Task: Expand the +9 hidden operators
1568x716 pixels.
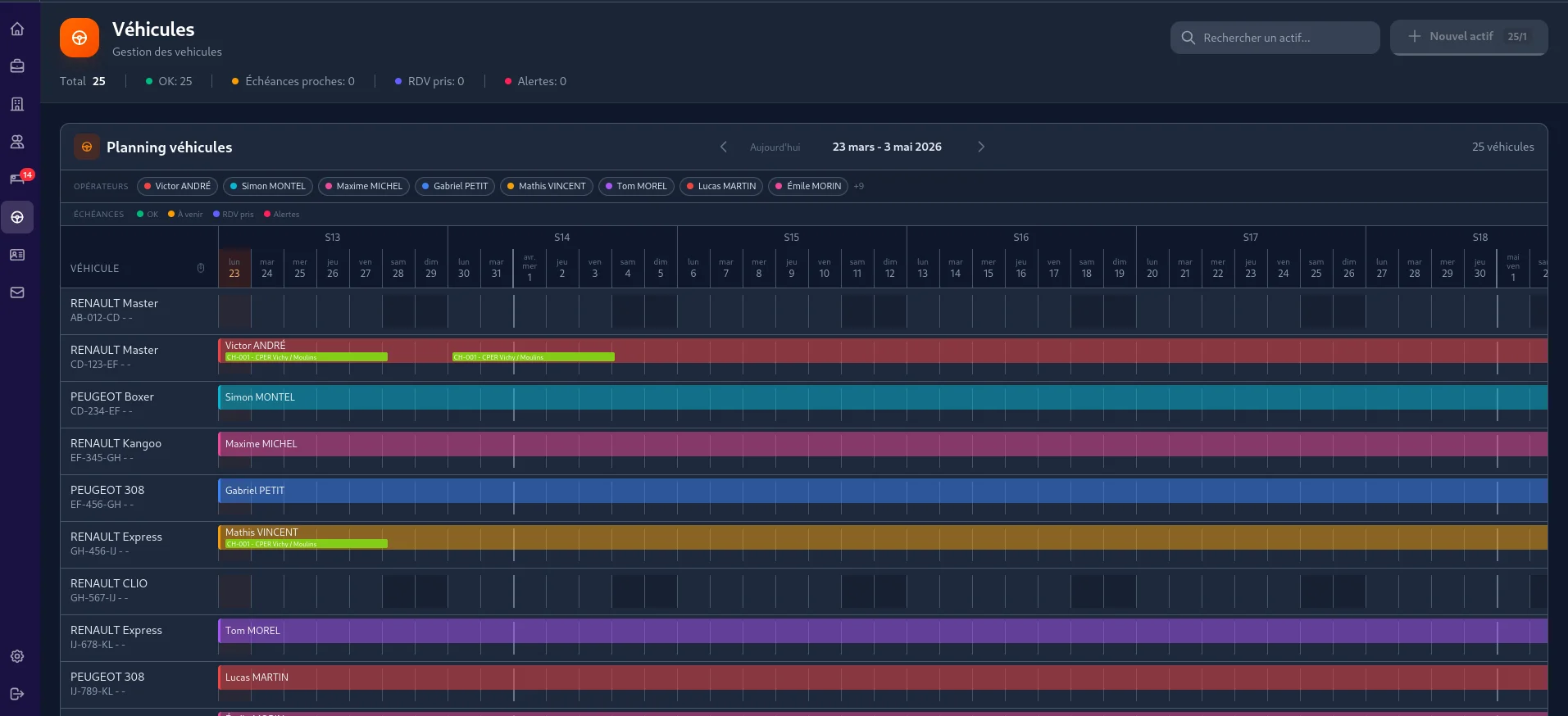Action: pos(859,186)
